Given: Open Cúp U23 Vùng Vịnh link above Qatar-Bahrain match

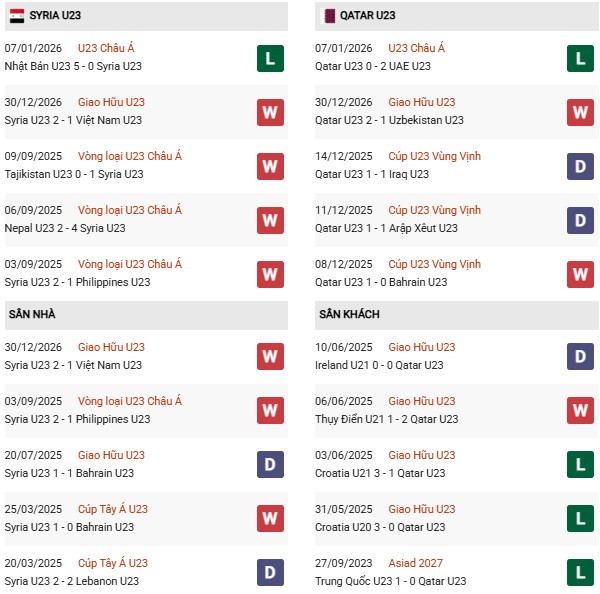Looking at the screenshot, I should point(434,264).
